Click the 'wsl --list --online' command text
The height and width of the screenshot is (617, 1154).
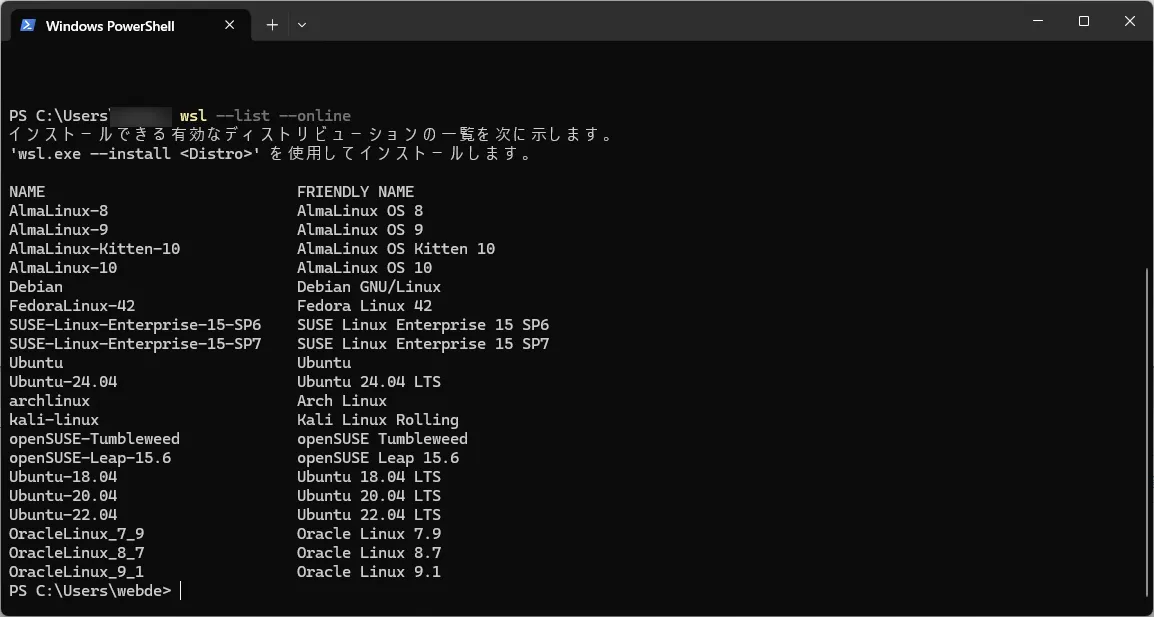click(x=265, y=116)
